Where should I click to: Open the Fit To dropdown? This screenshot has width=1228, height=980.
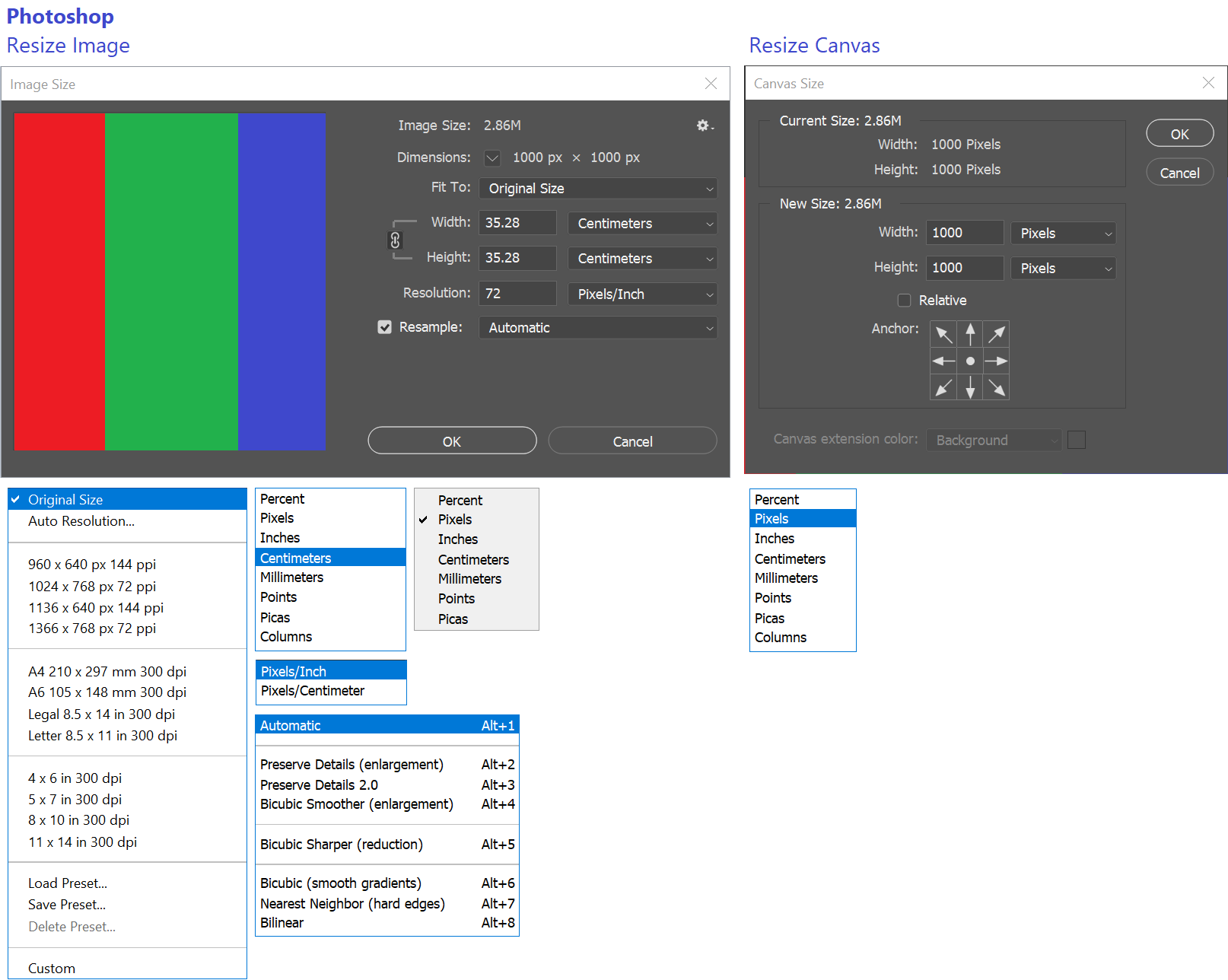pos(598,189)
